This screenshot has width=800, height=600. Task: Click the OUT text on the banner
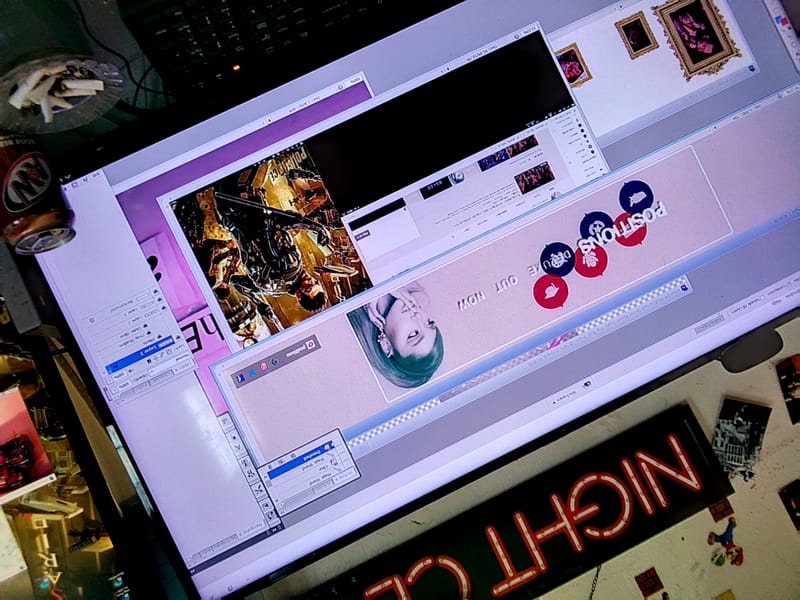tap(506, 285)
